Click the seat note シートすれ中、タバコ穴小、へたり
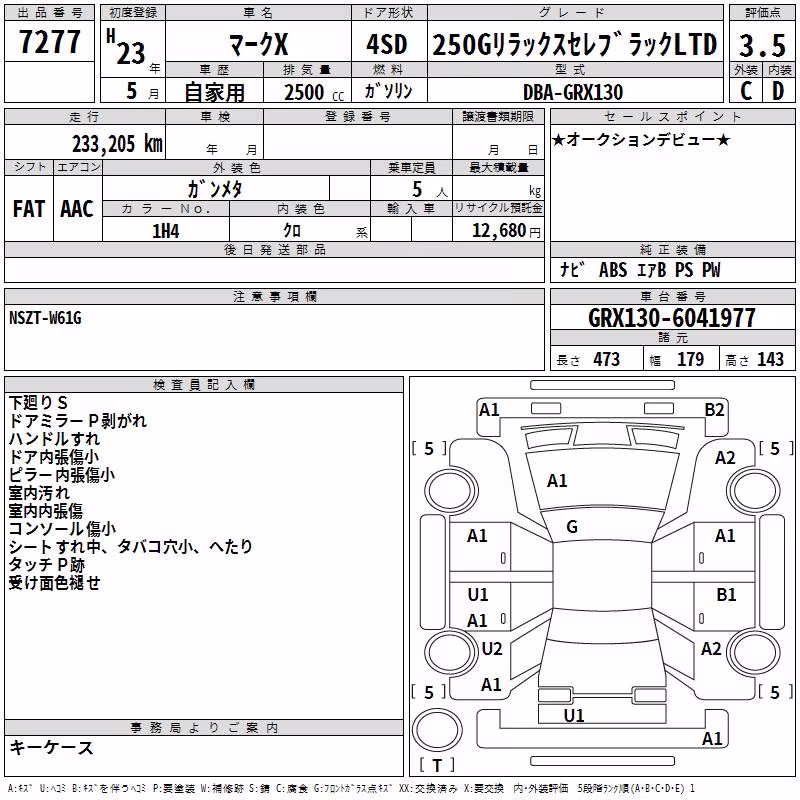800x800 pixels. pos(131,546)
